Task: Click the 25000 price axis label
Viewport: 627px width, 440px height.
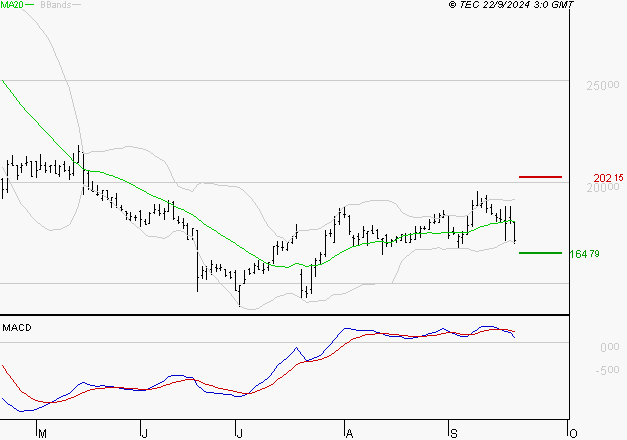Action: [603, 85]
